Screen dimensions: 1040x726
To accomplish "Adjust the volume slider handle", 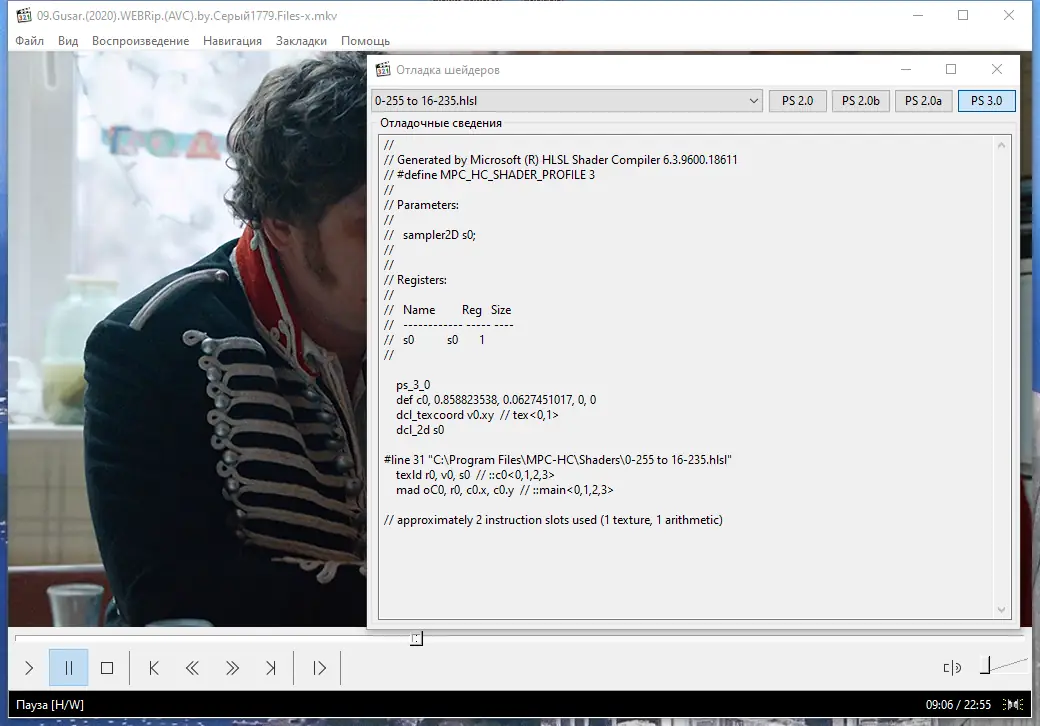I will click(x=985, y=666).
